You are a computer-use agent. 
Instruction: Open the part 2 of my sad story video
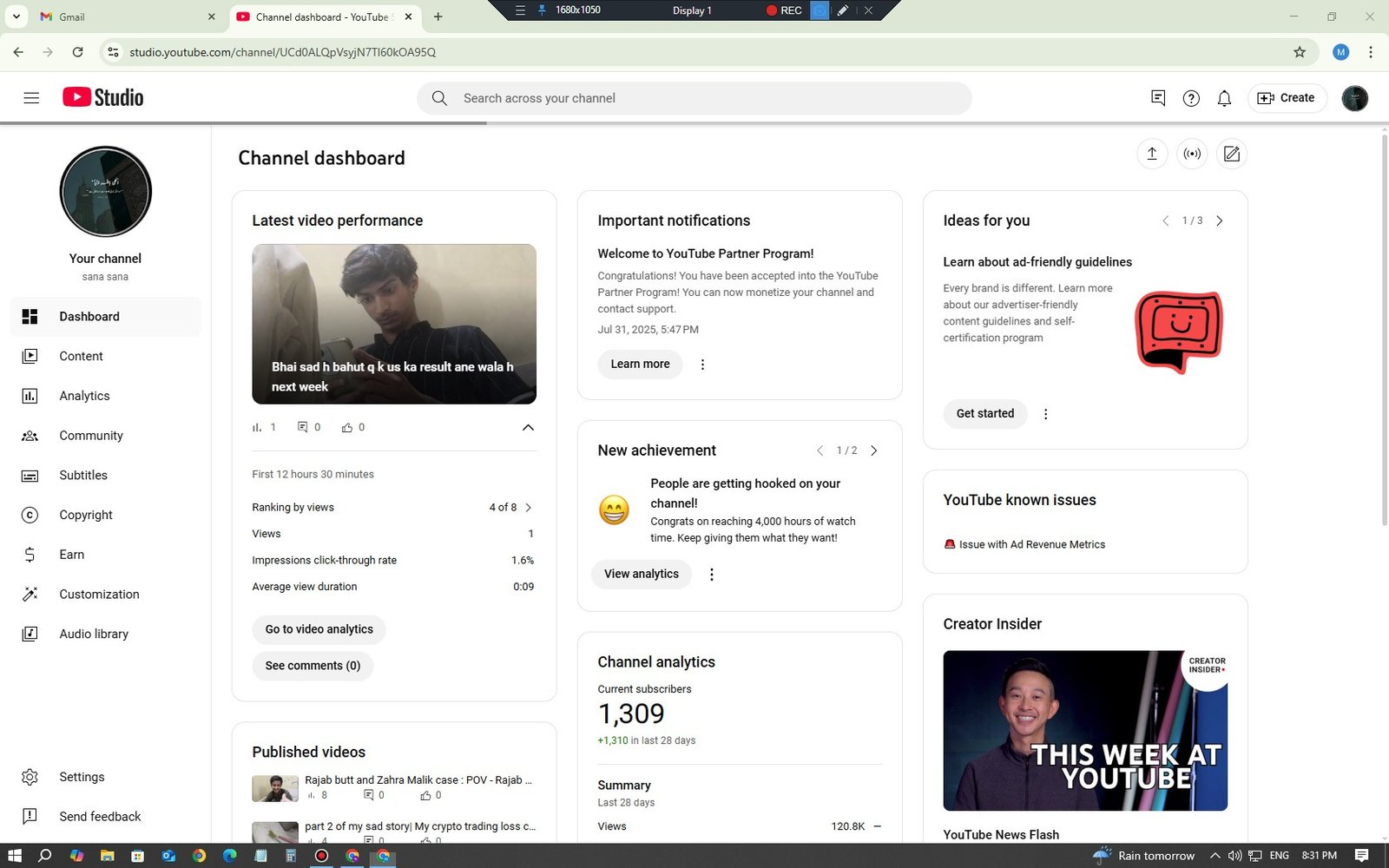(x=420, y=826)
